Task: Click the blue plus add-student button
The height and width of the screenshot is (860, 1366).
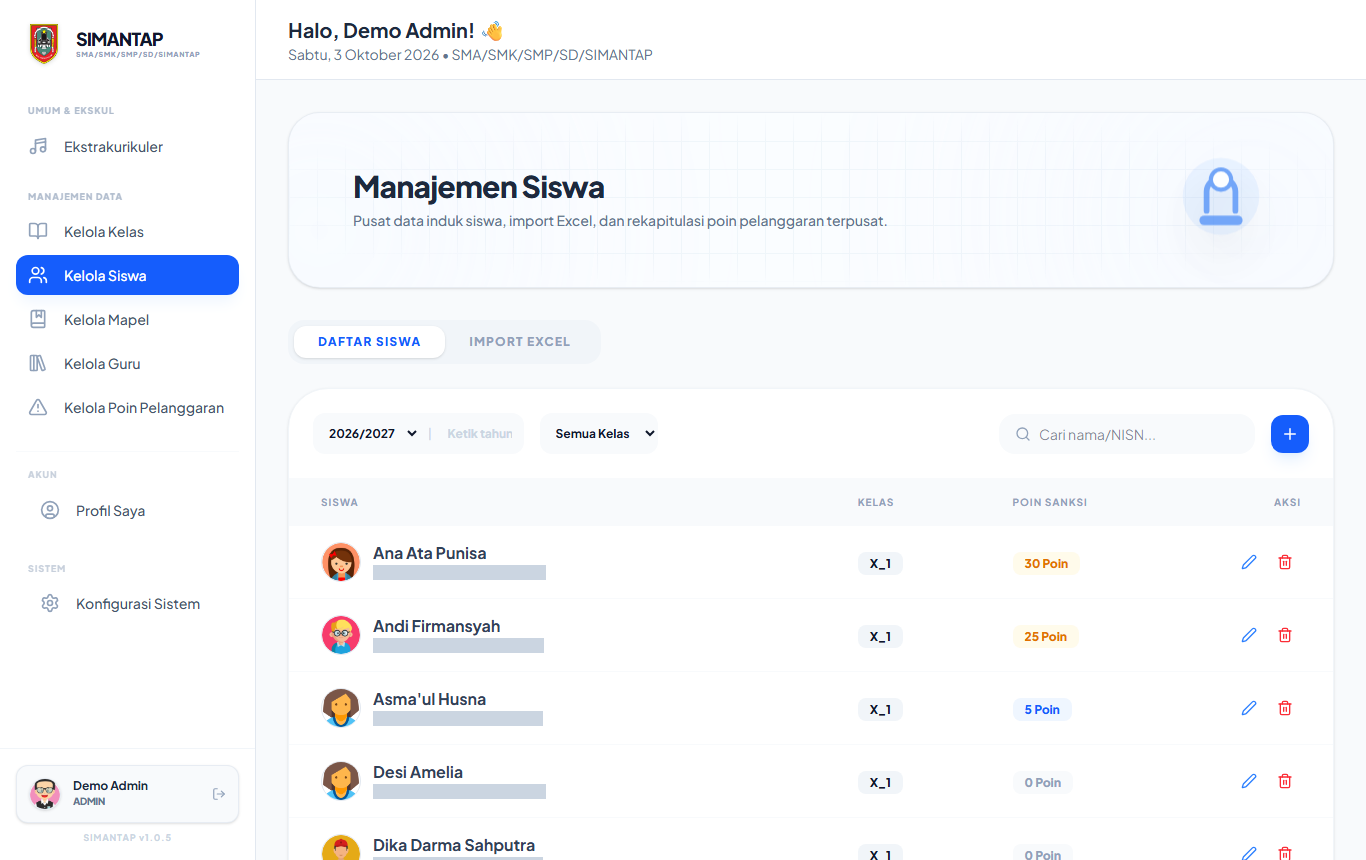Action: (1290, 434)
